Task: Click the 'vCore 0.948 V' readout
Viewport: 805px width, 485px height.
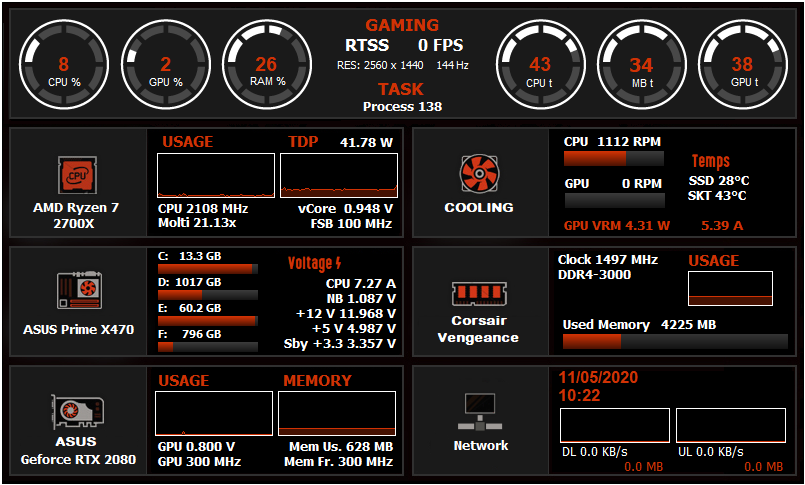Action: tap(346, 209)
